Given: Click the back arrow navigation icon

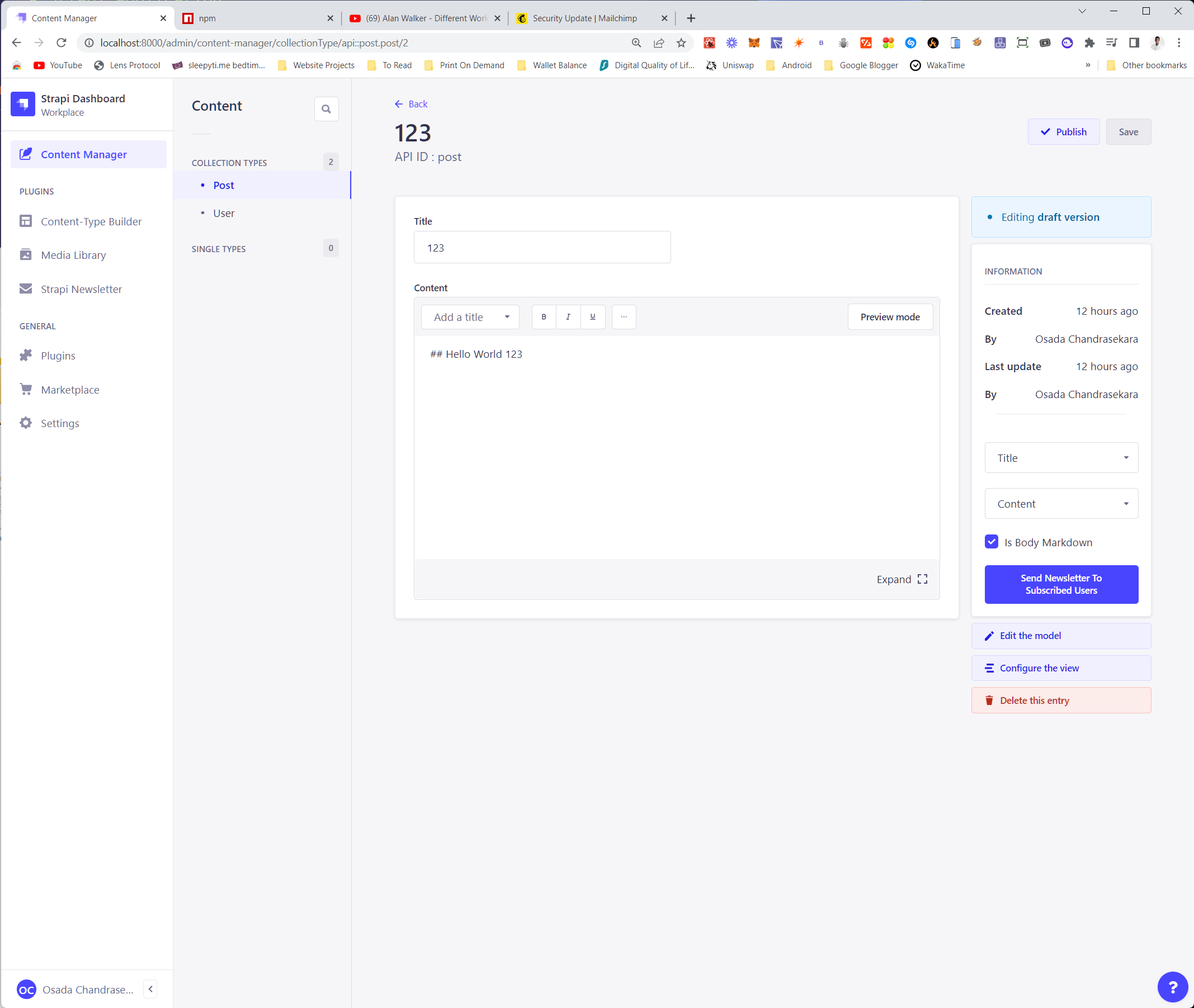Looking at the screenshot, I should [x=398, y=103].
